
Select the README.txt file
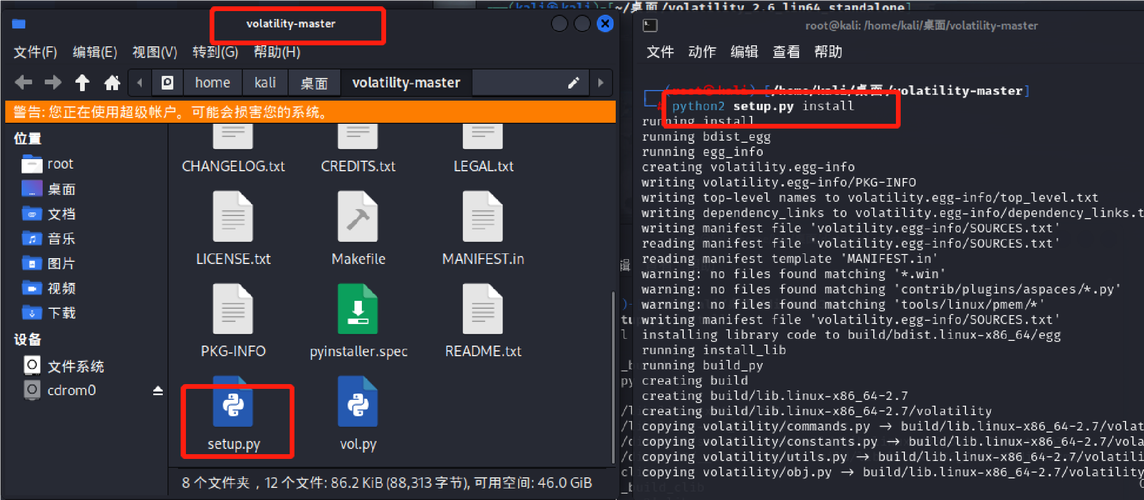482,322
